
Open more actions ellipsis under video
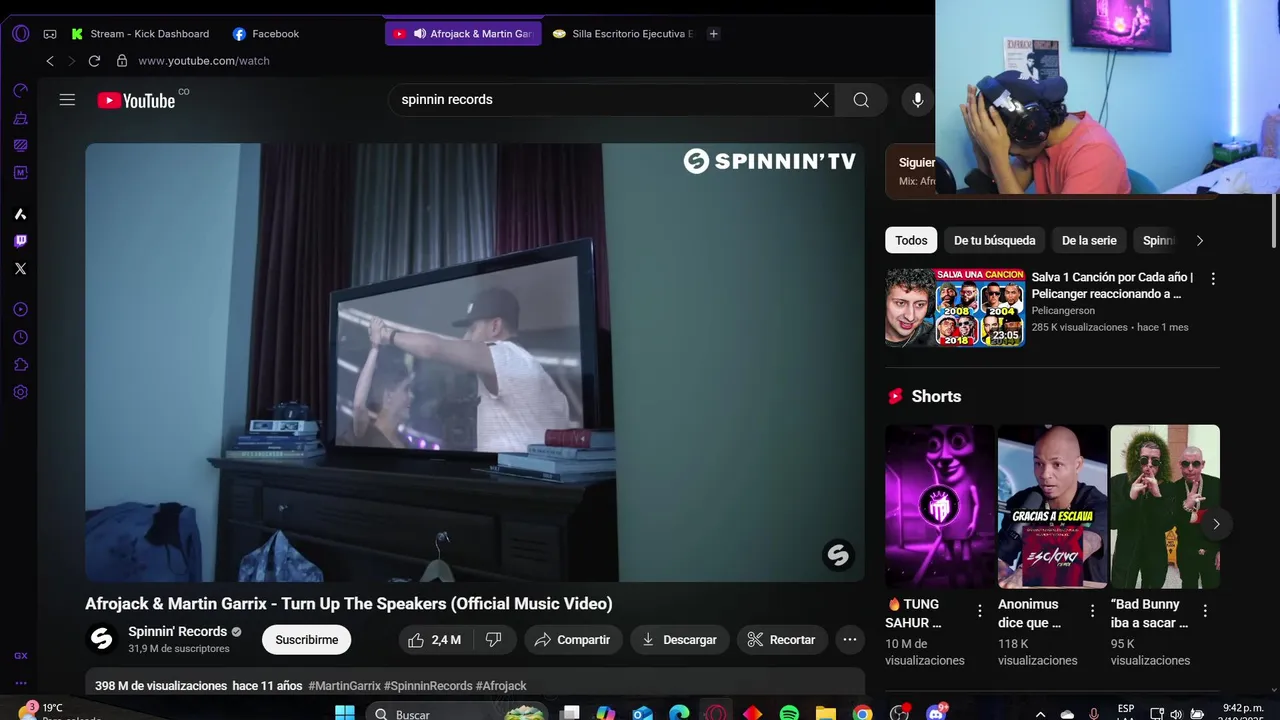850,640
